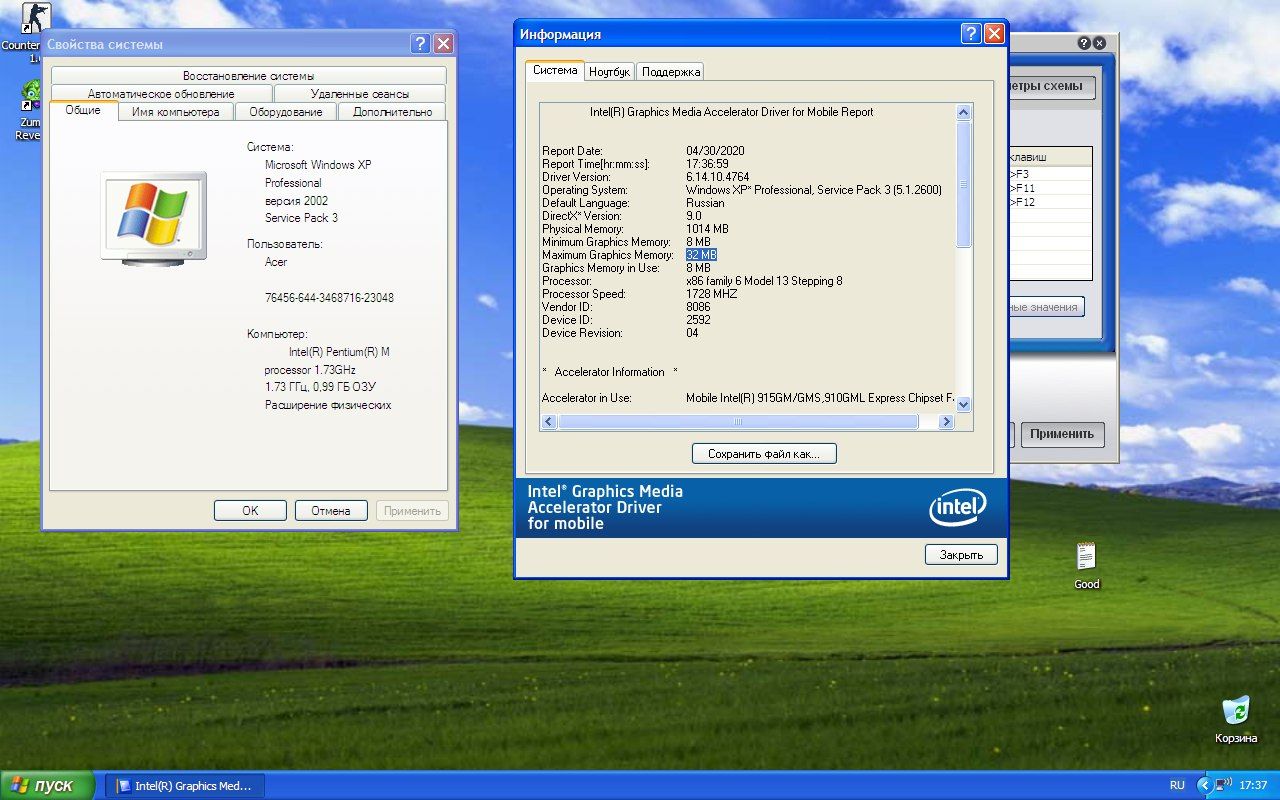1280x800 pixels.
Task: Click the Windows XP monitor logo image
Action: 154,217
